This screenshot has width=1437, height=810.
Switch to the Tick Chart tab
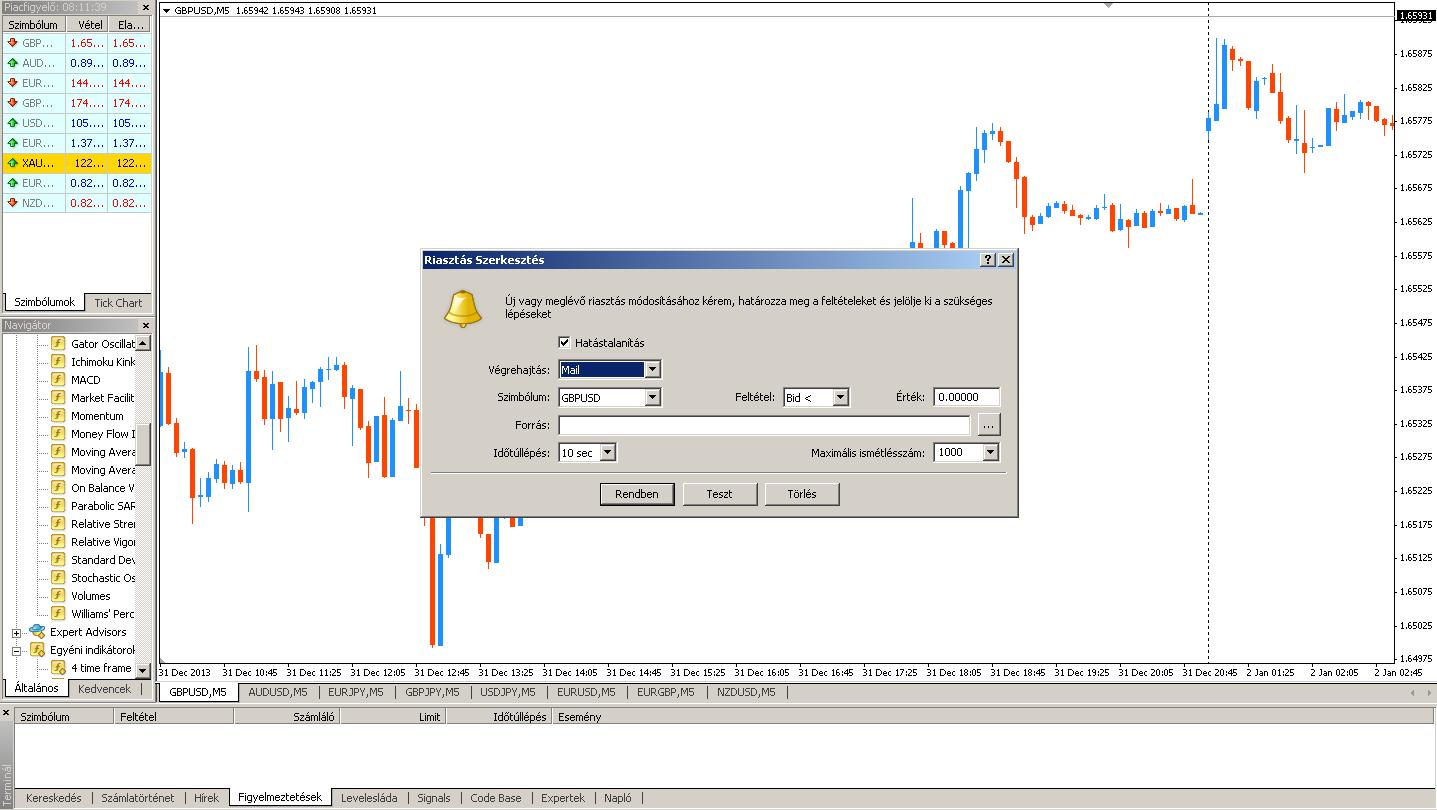[118, 303]
